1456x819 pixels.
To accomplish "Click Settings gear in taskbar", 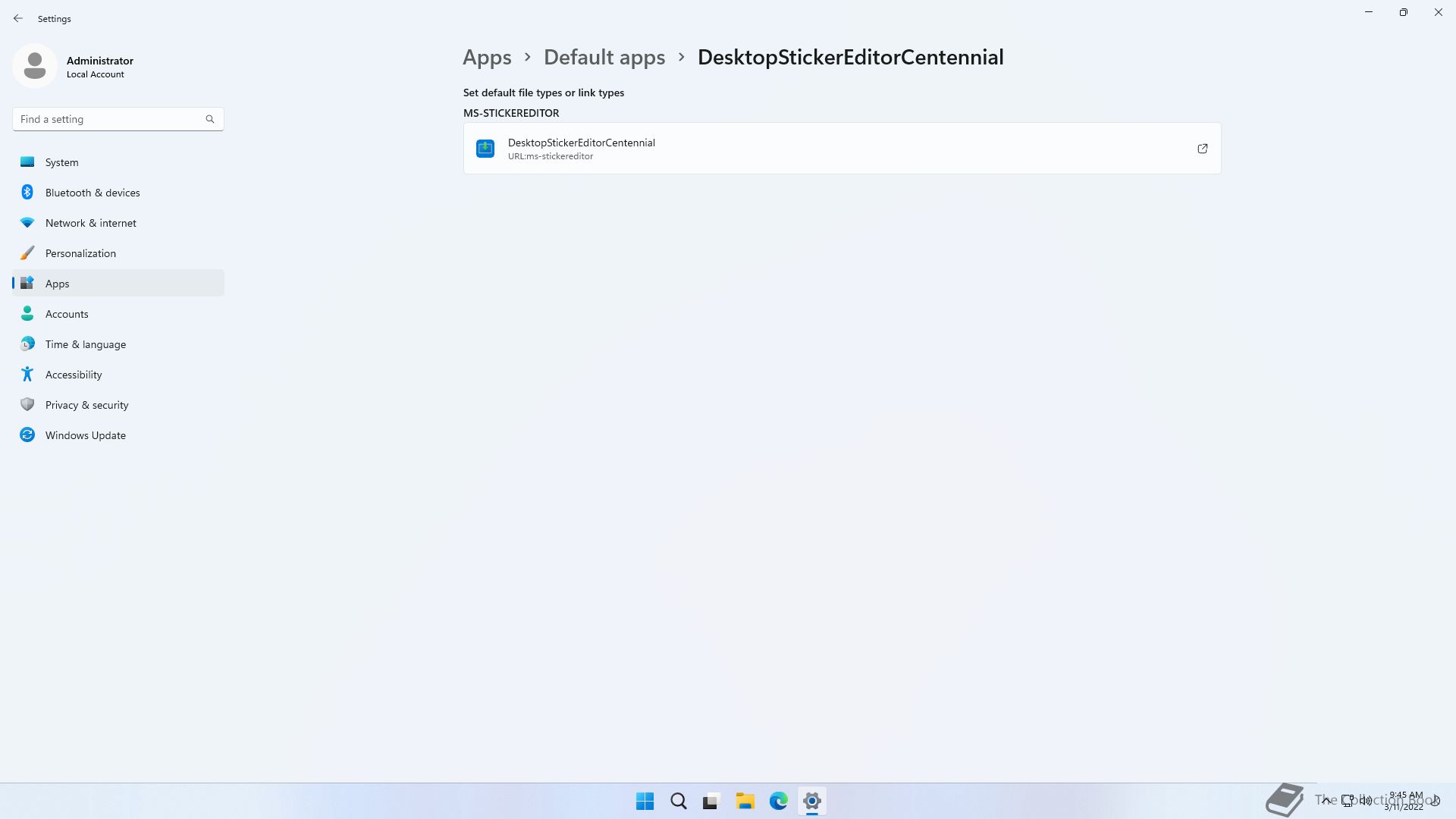I will pyautogui.click(x=811, y=801).
